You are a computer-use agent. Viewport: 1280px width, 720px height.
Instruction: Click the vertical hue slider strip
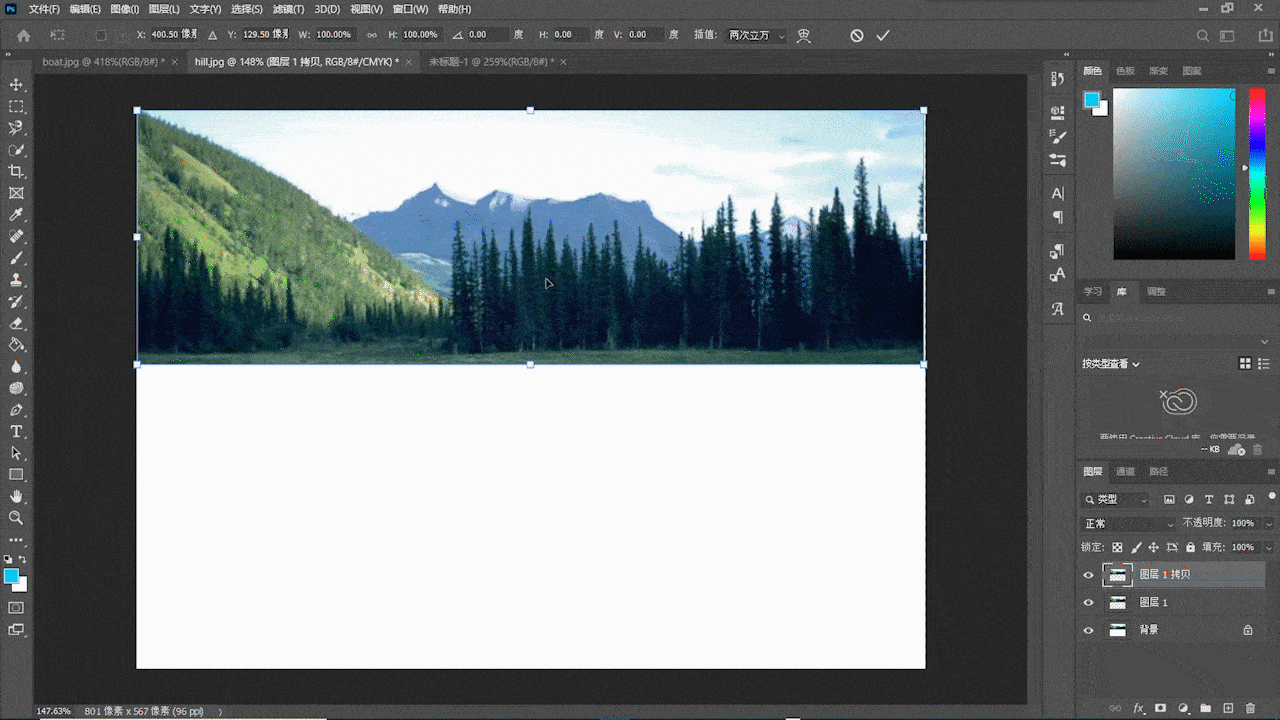click(x=1257, y=173)
